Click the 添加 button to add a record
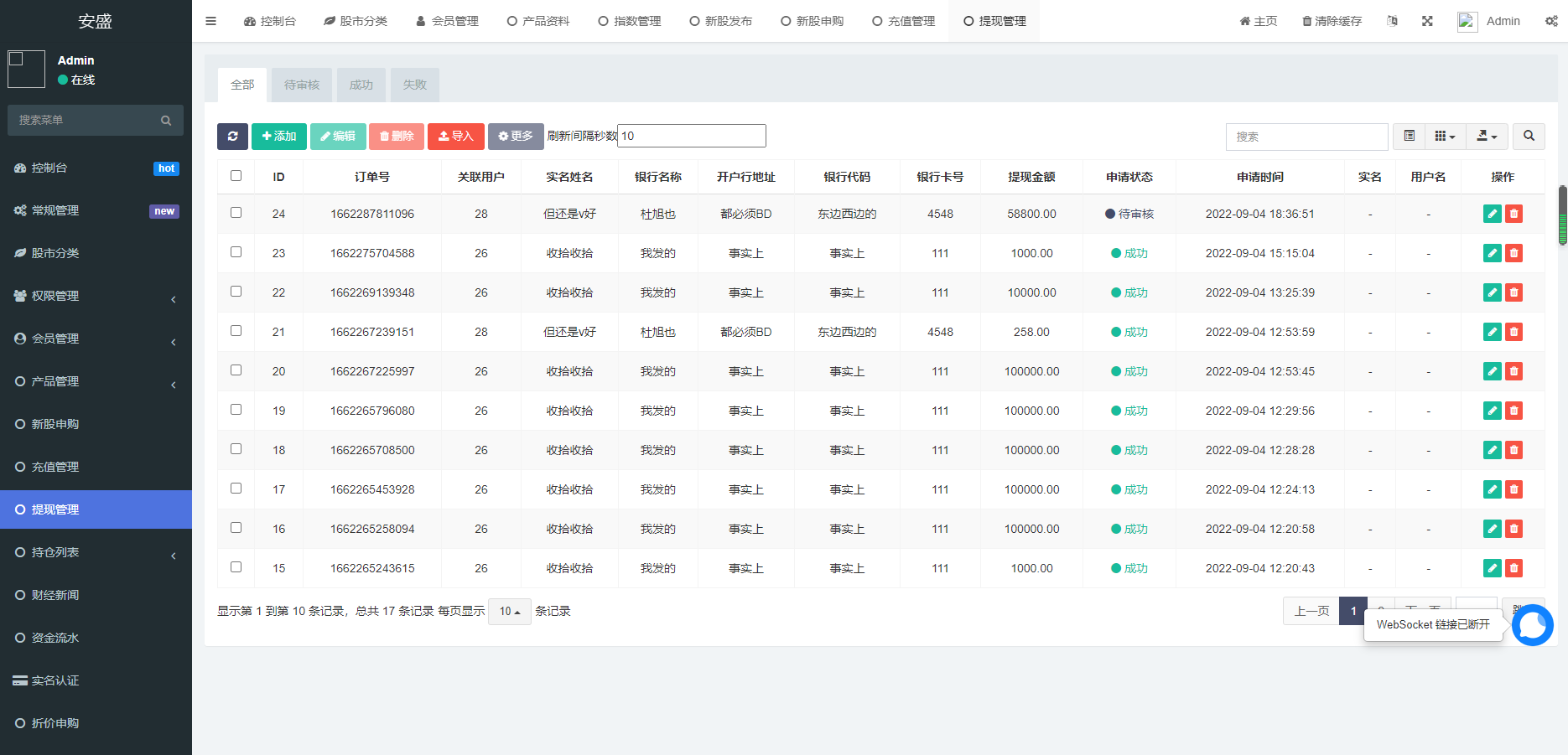 [x=278, y=136]
